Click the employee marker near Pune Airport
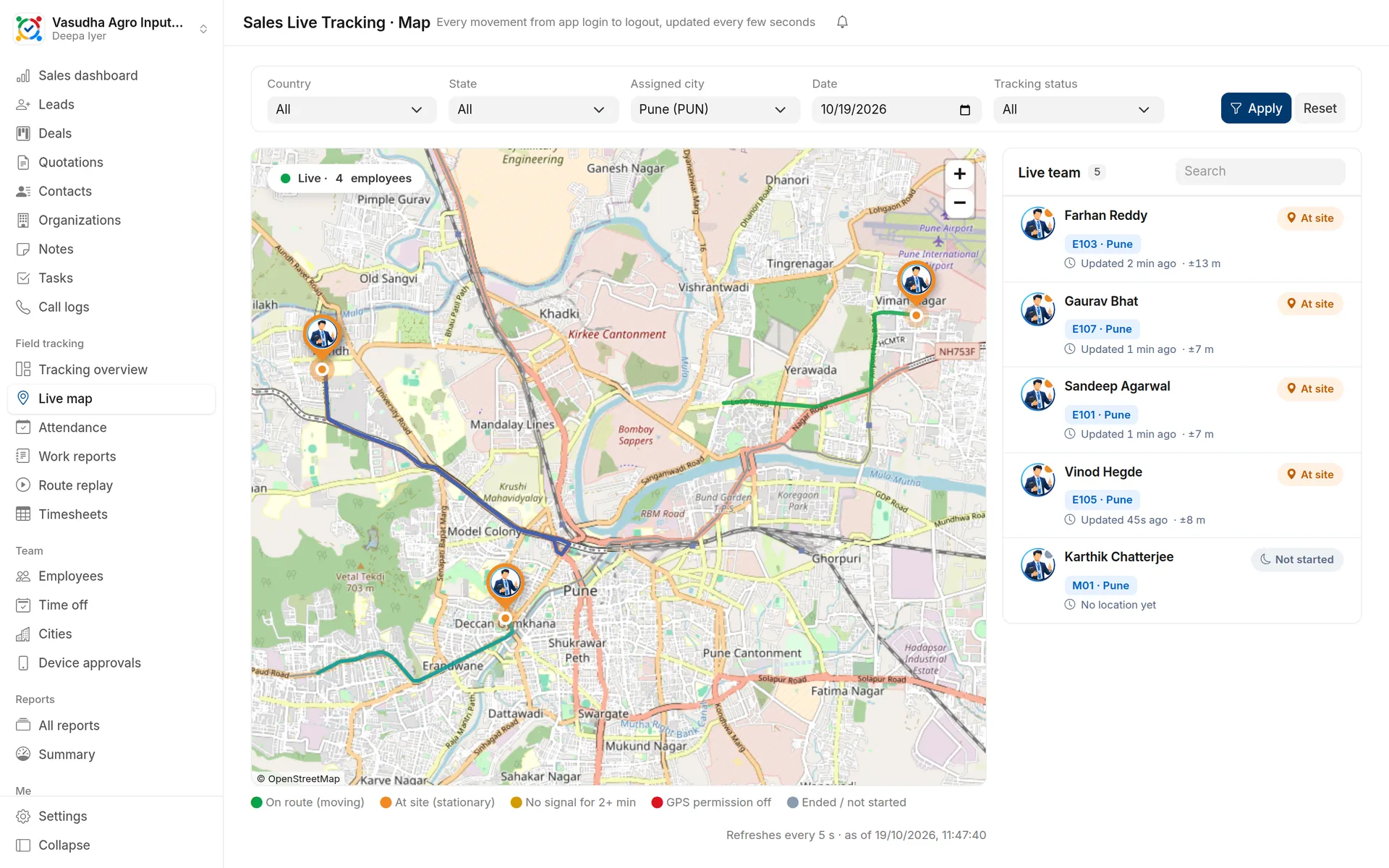 [x=916, y=282]
